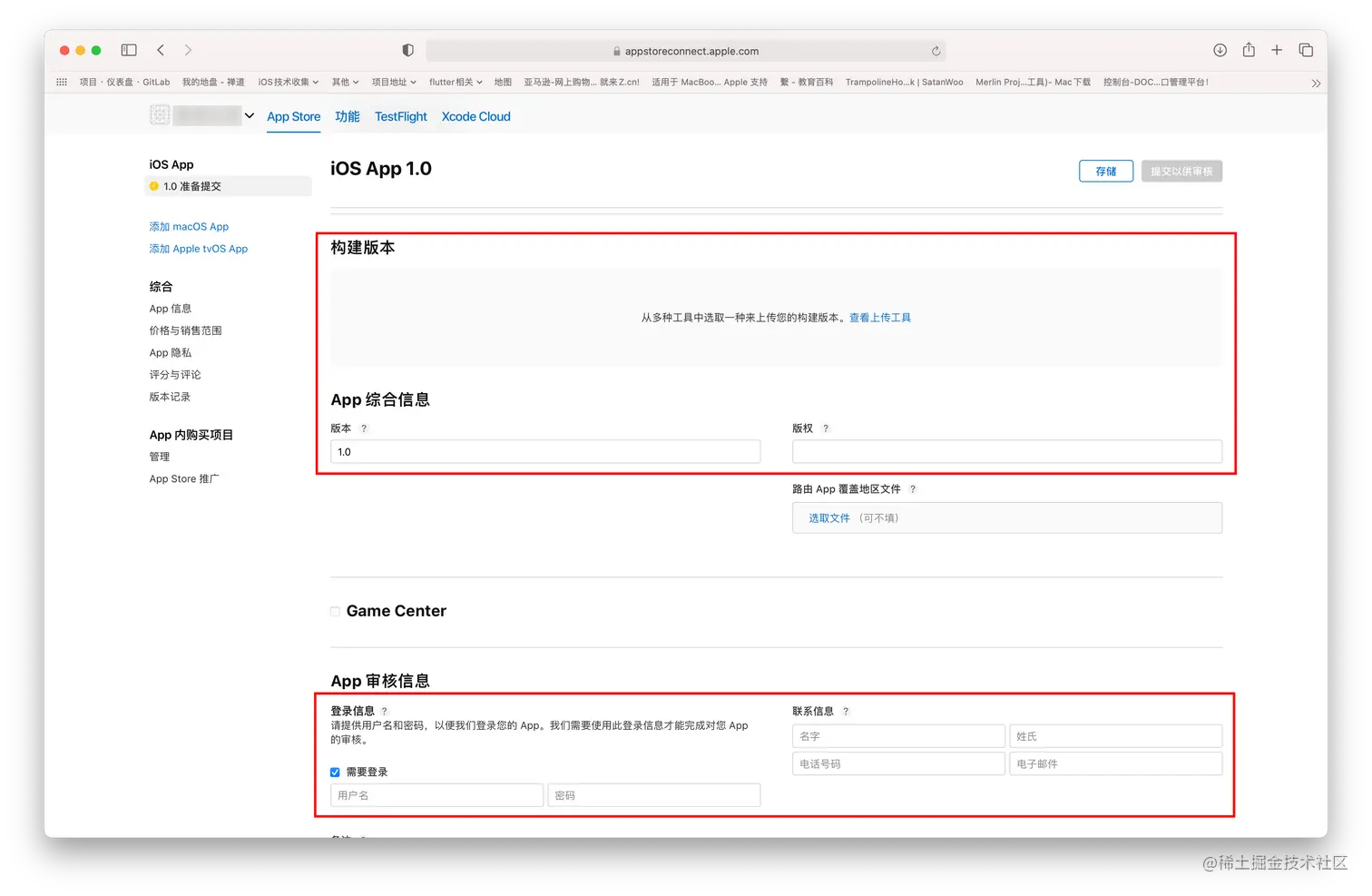Viewport: 1372px width, 896px height.
Task: Open 查看上传工具 link
Action: click(x=880, y=318)
